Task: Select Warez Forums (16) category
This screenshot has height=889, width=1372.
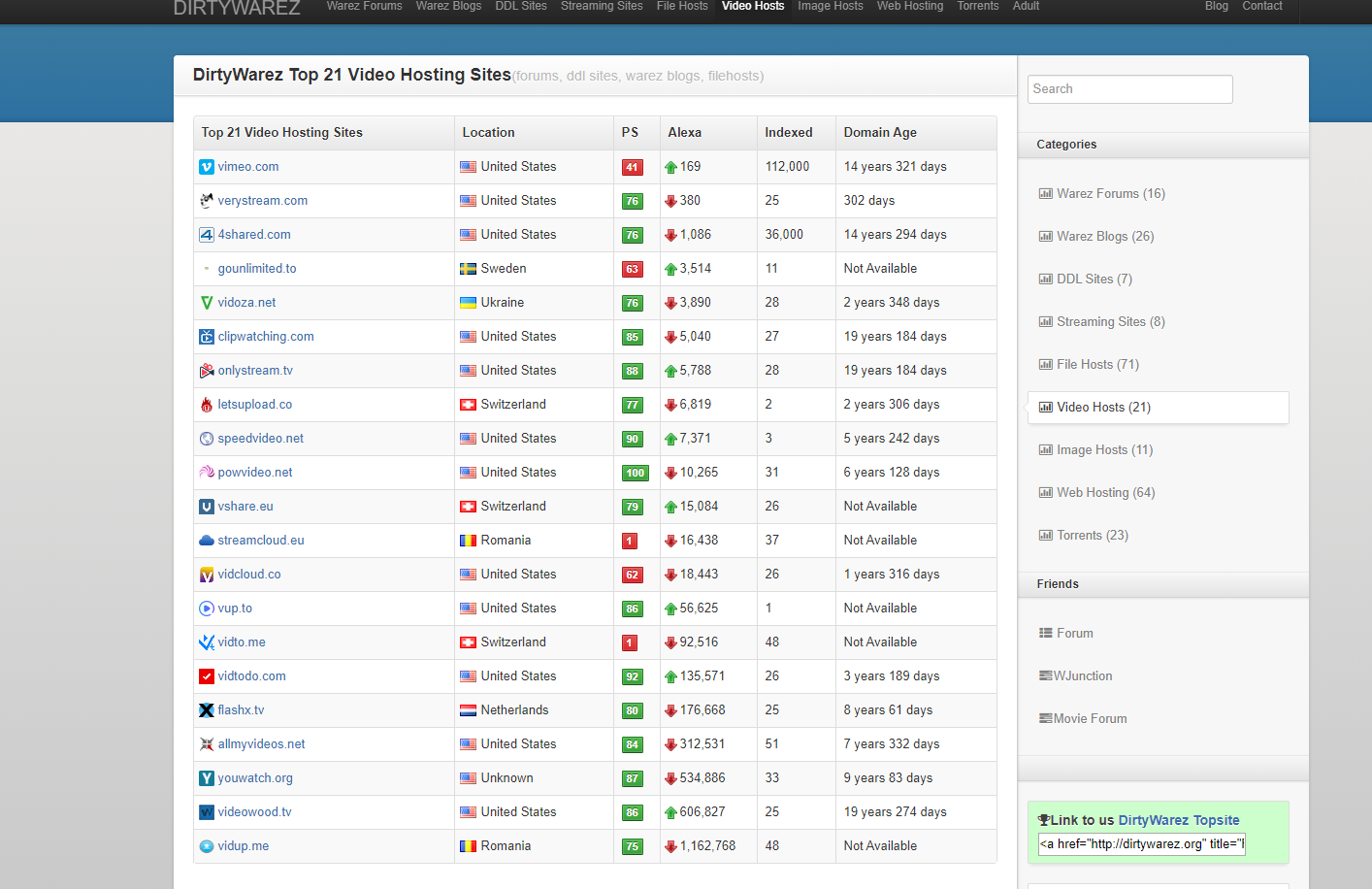Action: (1110, 194)
